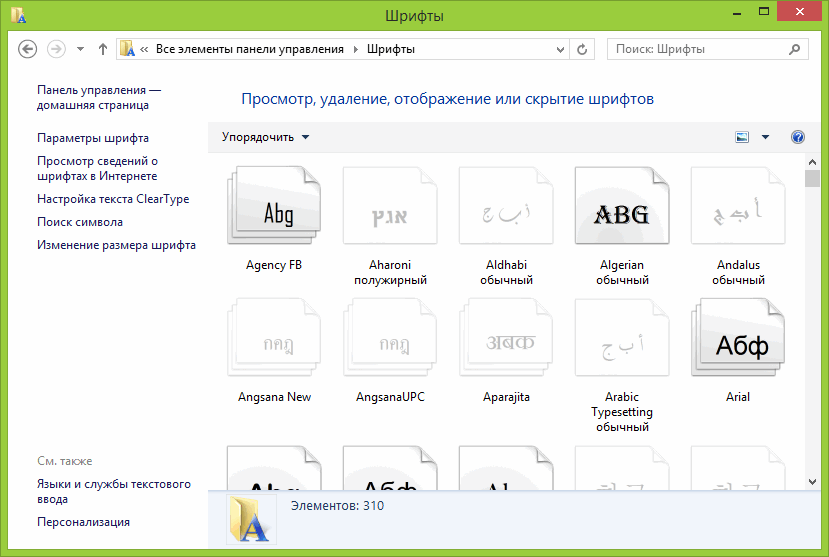Screen dimensions: 829x557
Task: Open the address bar history dropdown
Action: (558, 49)
